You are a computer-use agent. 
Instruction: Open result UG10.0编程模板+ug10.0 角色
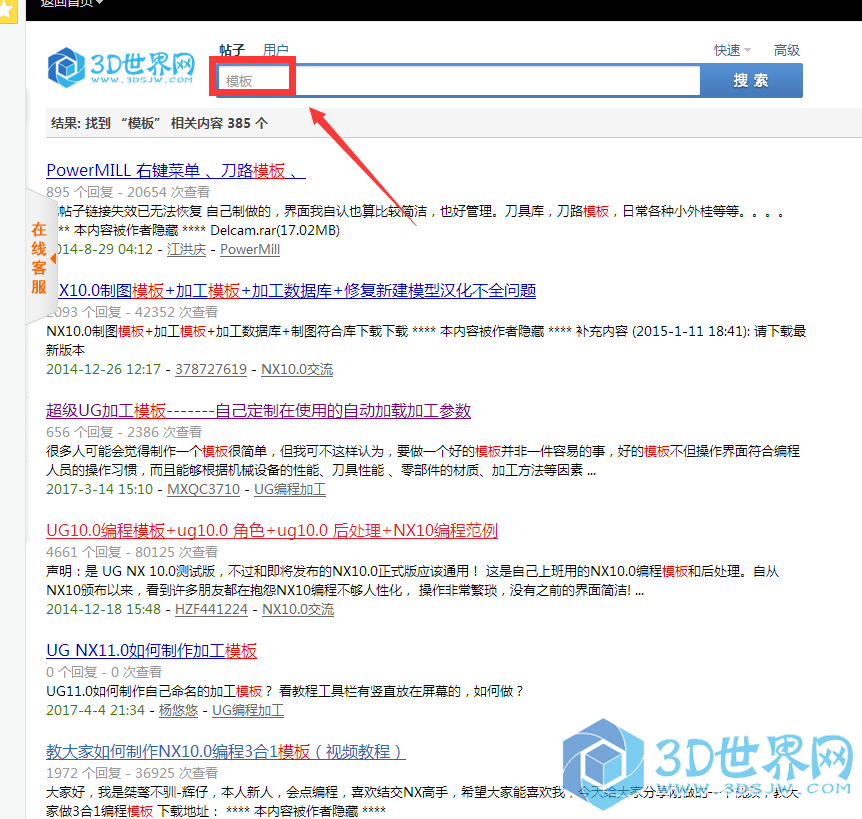(x=272, y=530)
